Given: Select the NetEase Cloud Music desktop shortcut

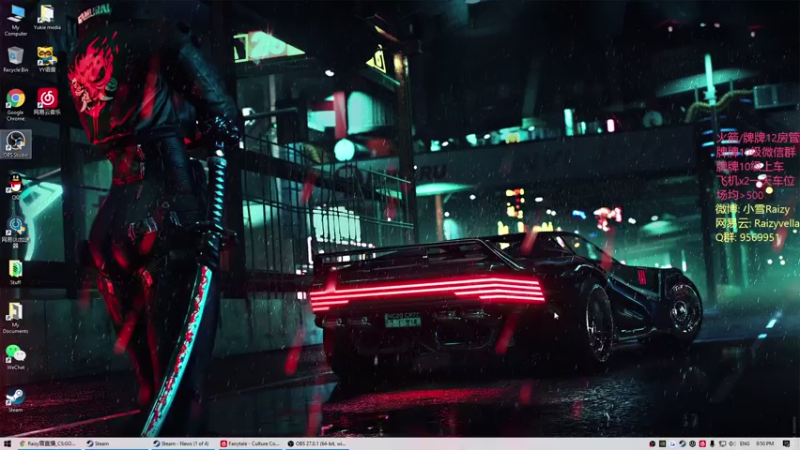Looking at the screenshot, I should point(47,101).
